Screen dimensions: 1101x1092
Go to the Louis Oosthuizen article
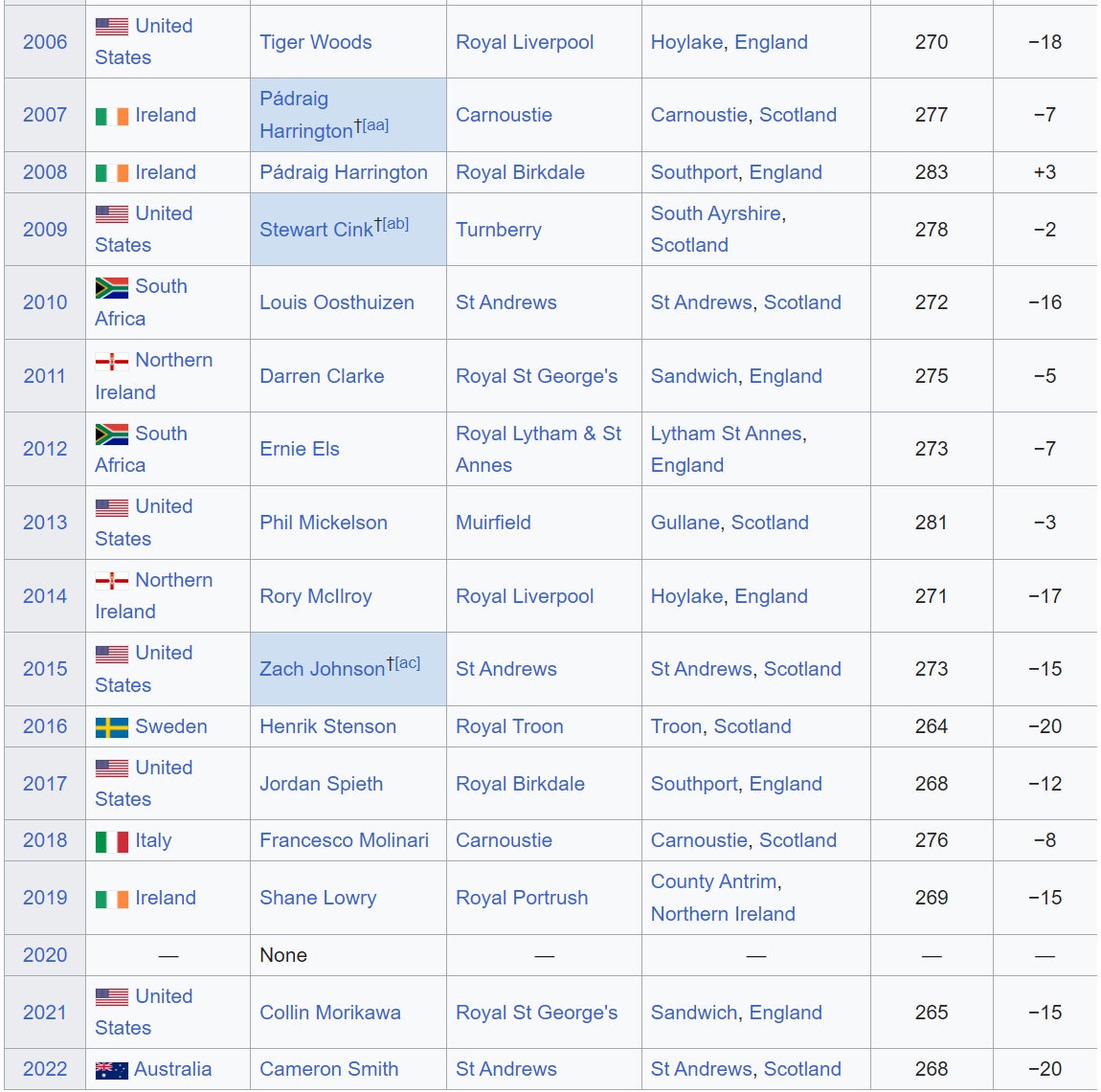336,302
